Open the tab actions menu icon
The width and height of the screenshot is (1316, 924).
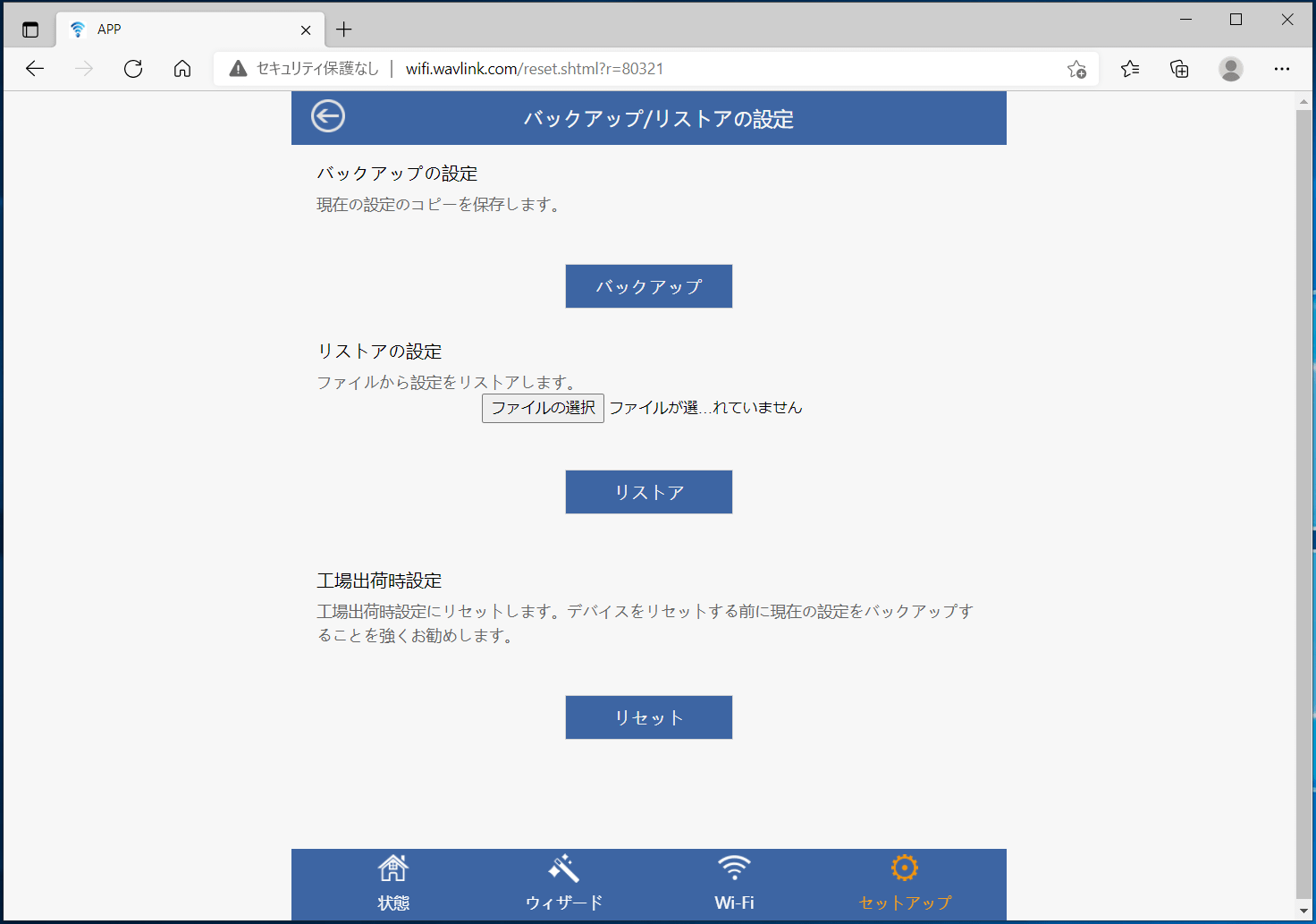point(30,30)
